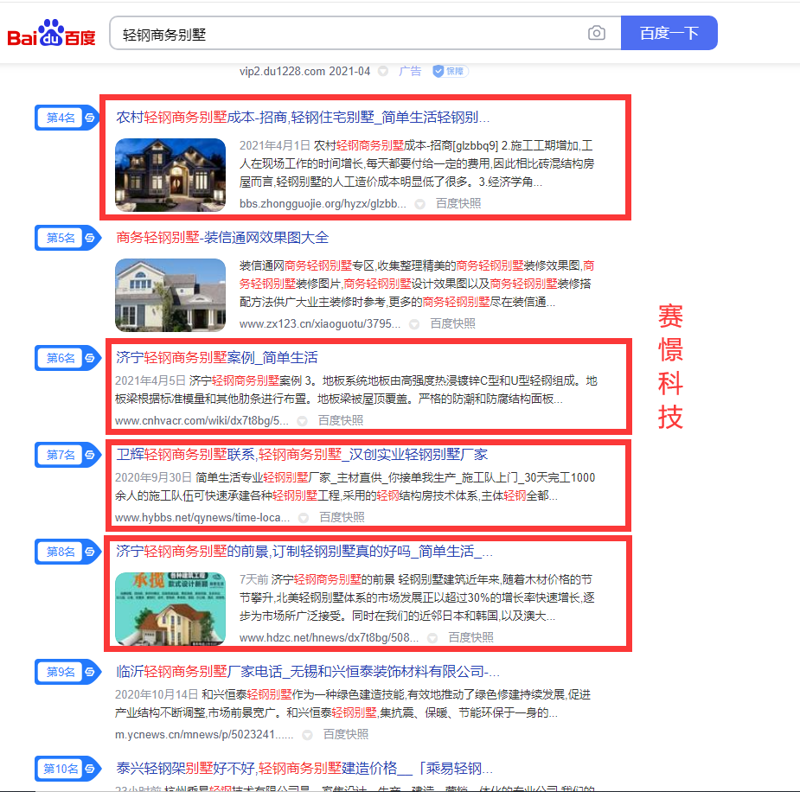Click the 第6名 rank badge icon
The image size is (800, 792).
(x=67, y=358)
